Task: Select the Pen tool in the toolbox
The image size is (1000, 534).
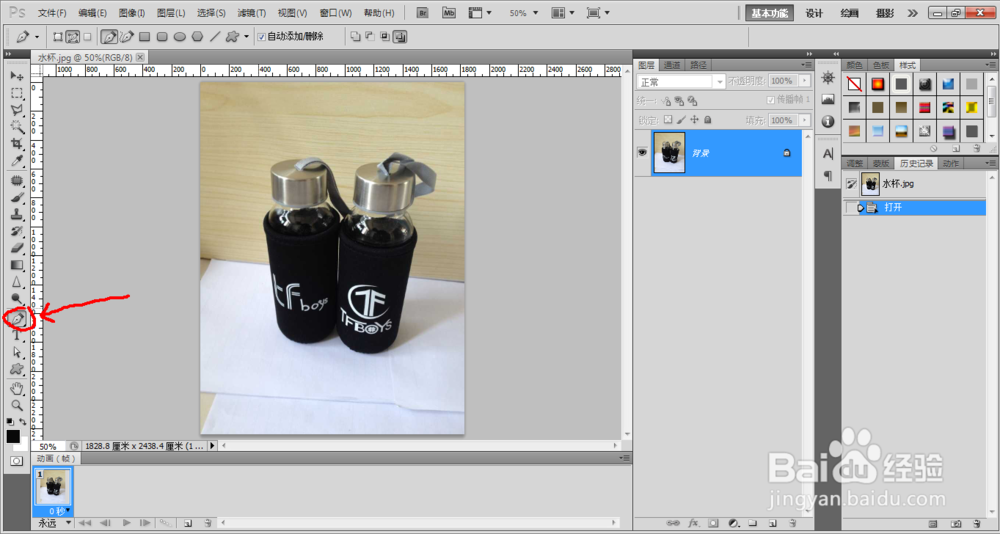Action: pyautogui.click(x=18, y=318)
